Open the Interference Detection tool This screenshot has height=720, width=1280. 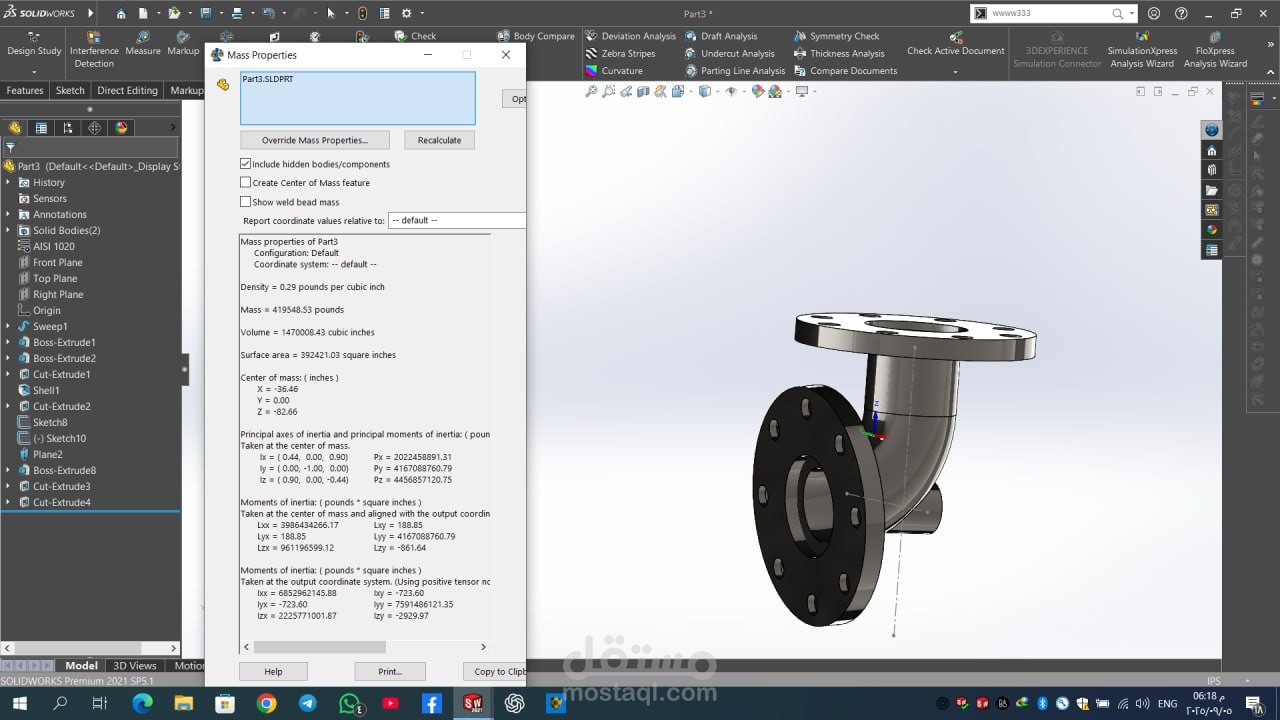94,50
